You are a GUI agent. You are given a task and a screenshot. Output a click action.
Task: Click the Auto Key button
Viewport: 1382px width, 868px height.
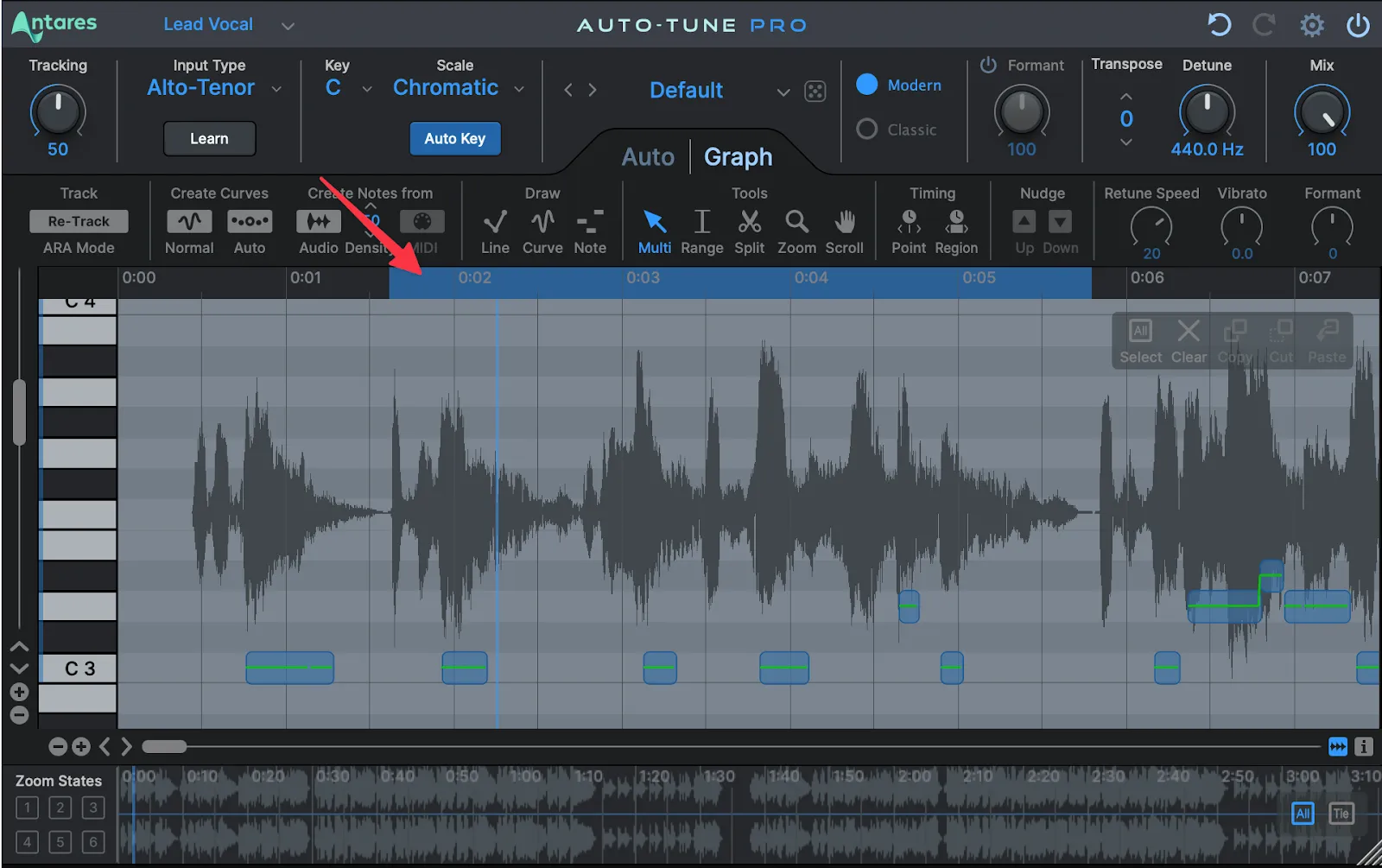tap(455, 138)
